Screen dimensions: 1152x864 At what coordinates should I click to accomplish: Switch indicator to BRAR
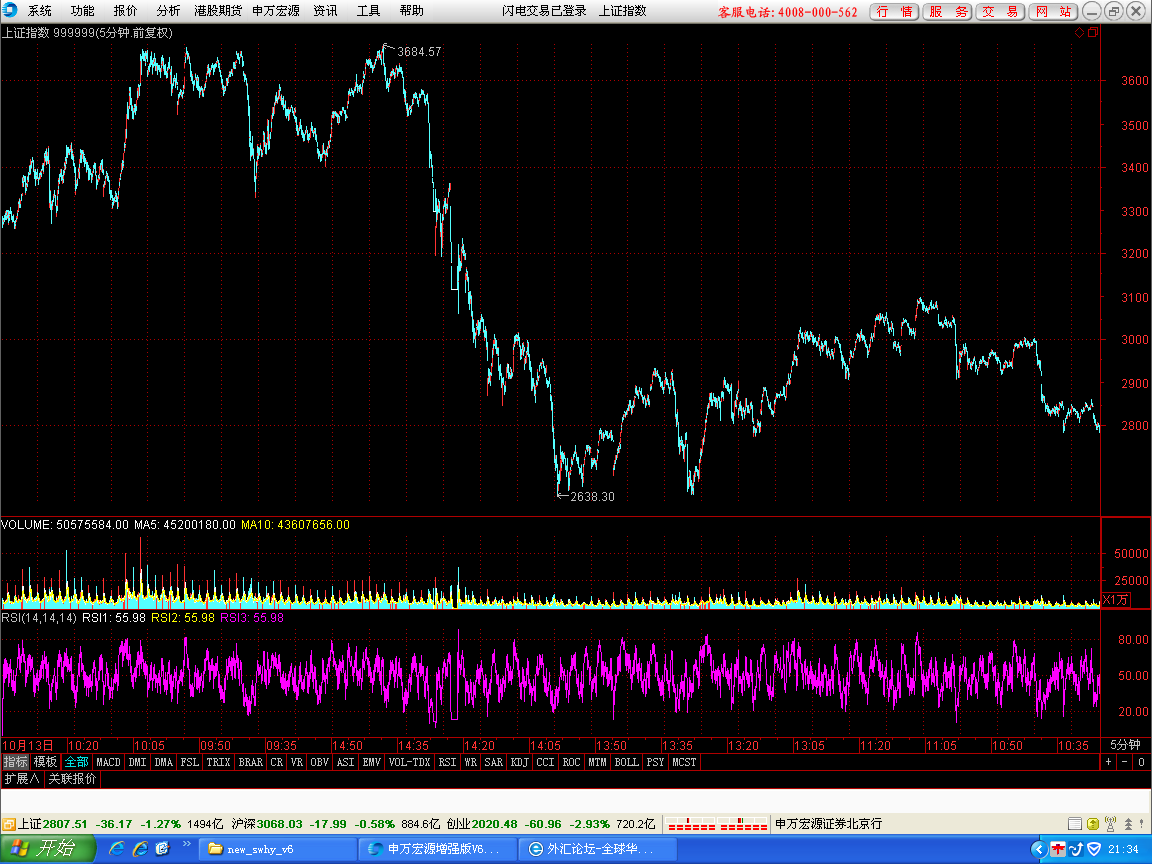click(x=251, y=762)
